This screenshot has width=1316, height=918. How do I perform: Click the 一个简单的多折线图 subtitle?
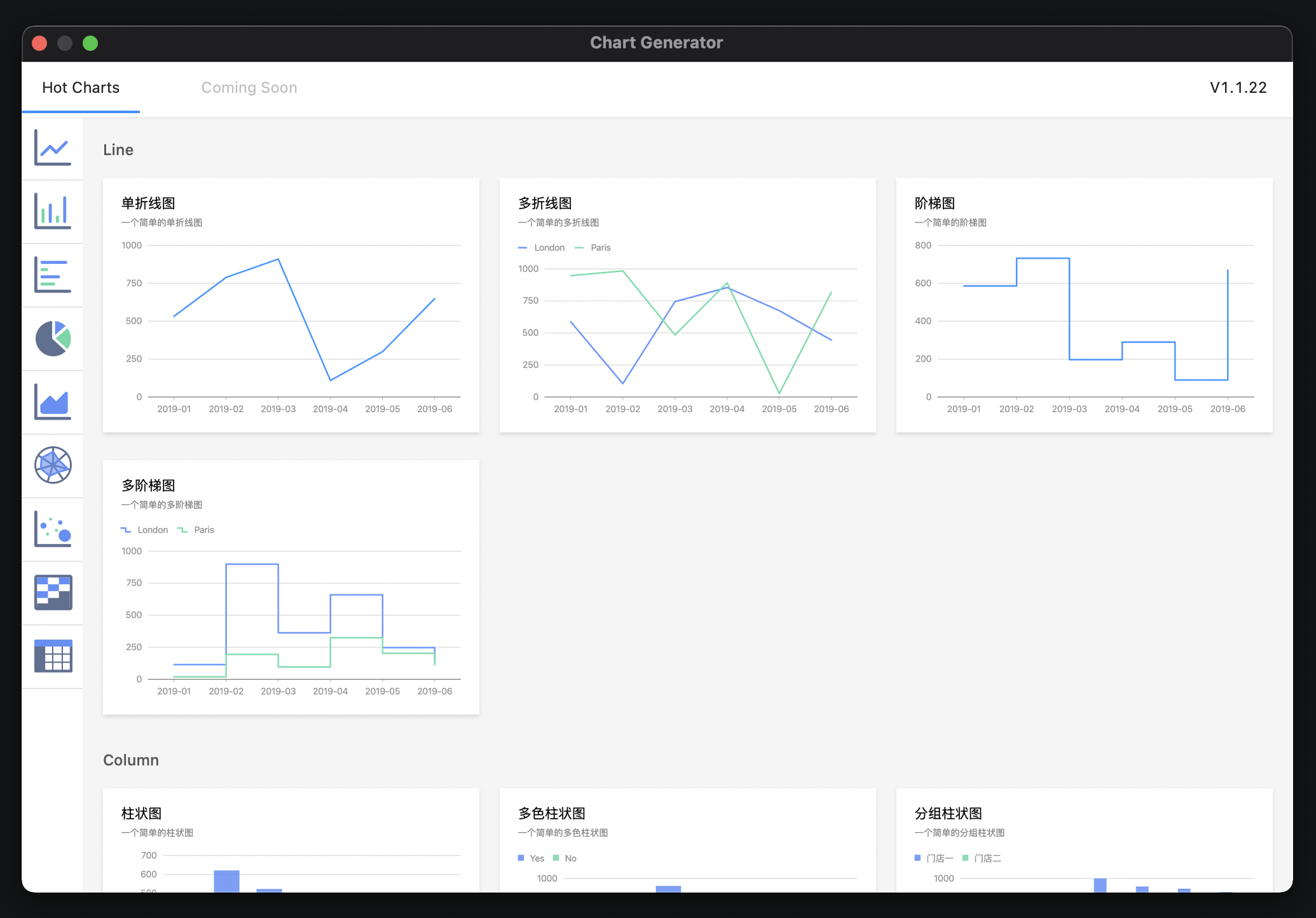[x=559, y=223]
